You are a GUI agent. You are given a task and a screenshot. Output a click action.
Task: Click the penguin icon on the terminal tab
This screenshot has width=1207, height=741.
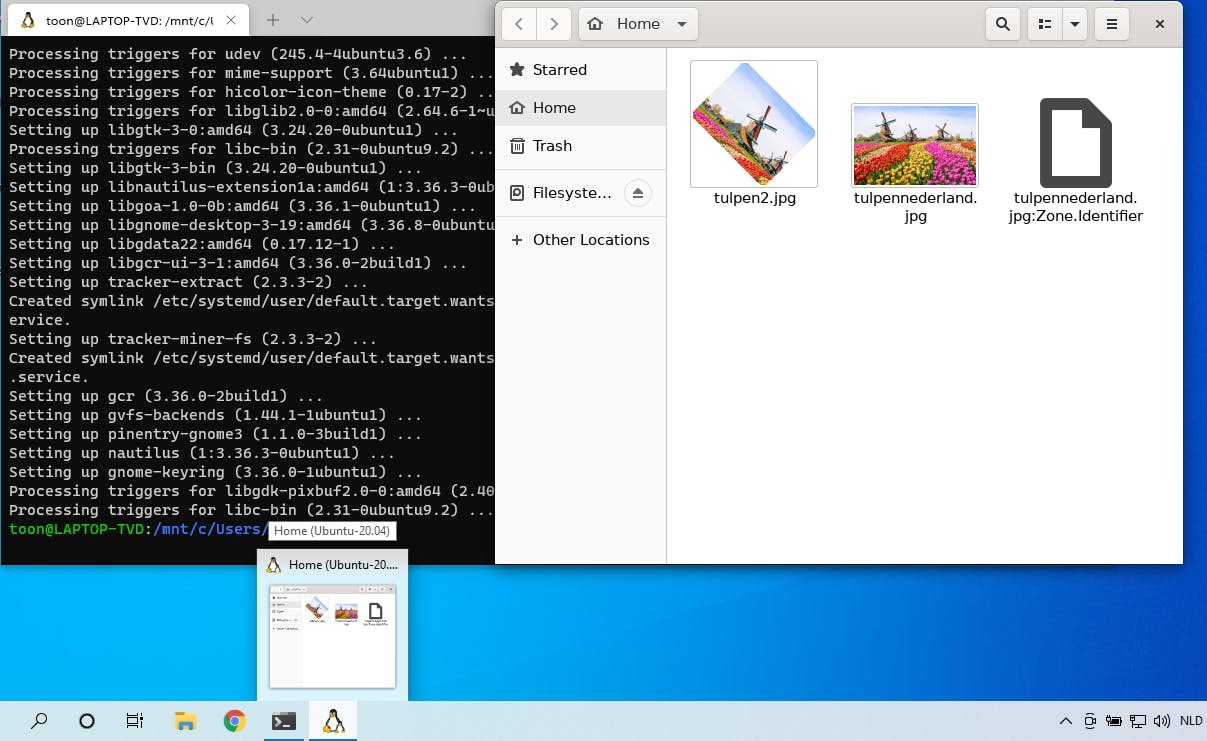pos(28,20)
